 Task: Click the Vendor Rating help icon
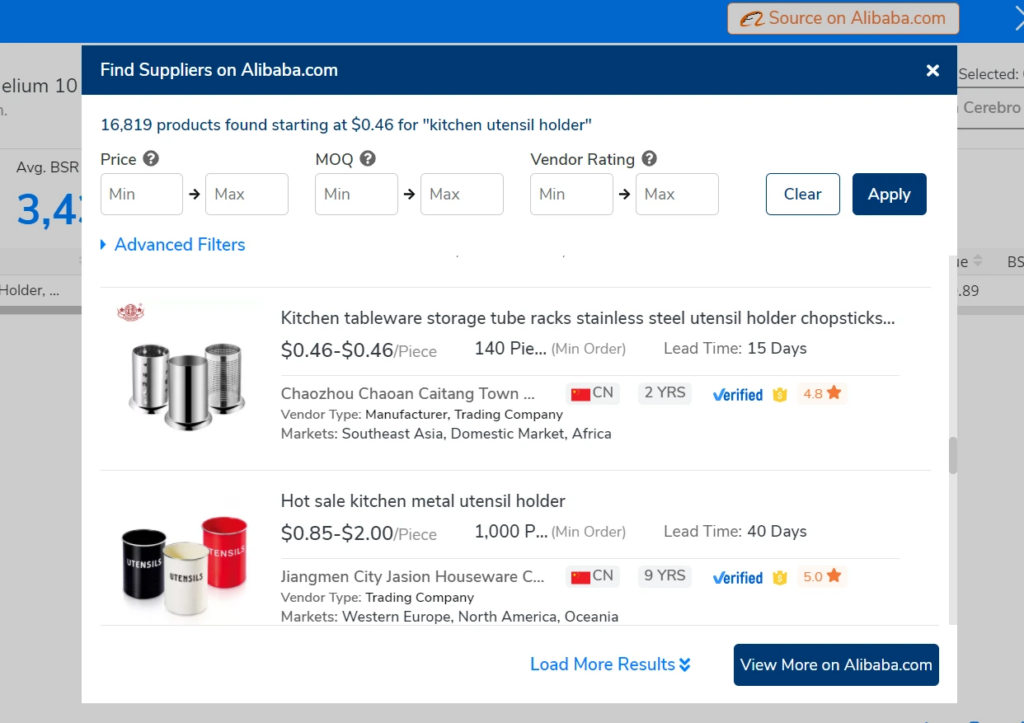pos(649,159)
